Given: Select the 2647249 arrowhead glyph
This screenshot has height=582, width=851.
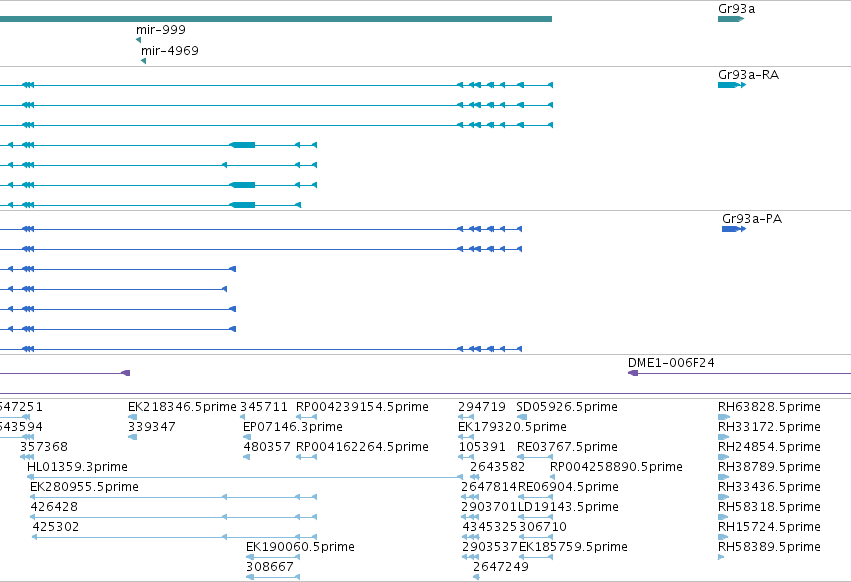Looking at the screenshot, I should pyautogui.click(x=476, y=577).
